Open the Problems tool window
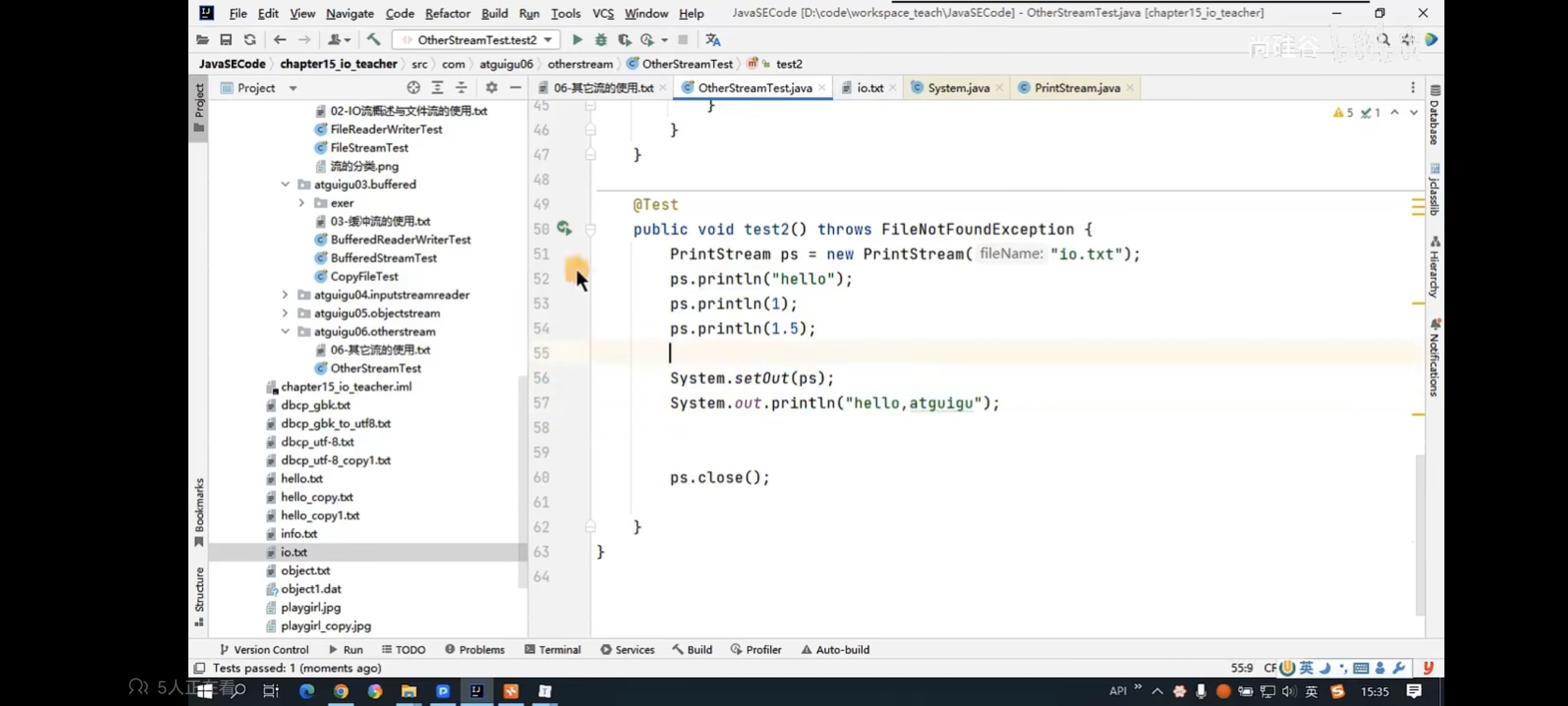This screenshot has height=706, width=1568. click(x=475, y=650)
